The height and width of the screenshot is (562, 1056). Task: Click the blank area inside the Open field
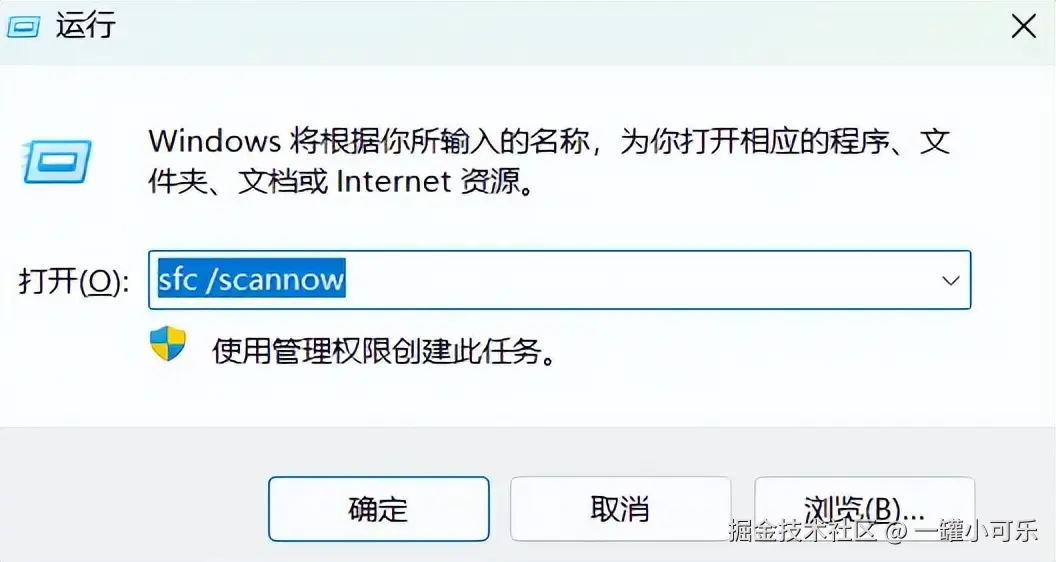pyautogui.click(x=640, y=280)
